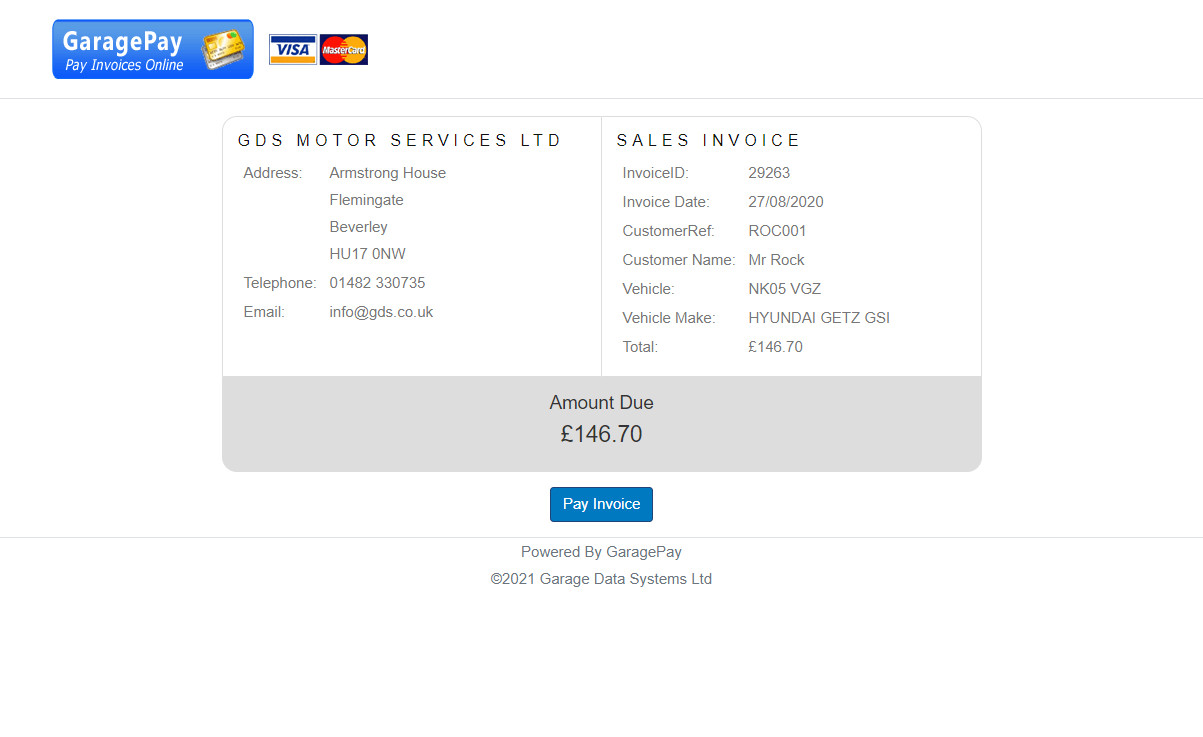Click the SALES INVOICE heading
1203x737 pixels.
click(x=709, y=141)
